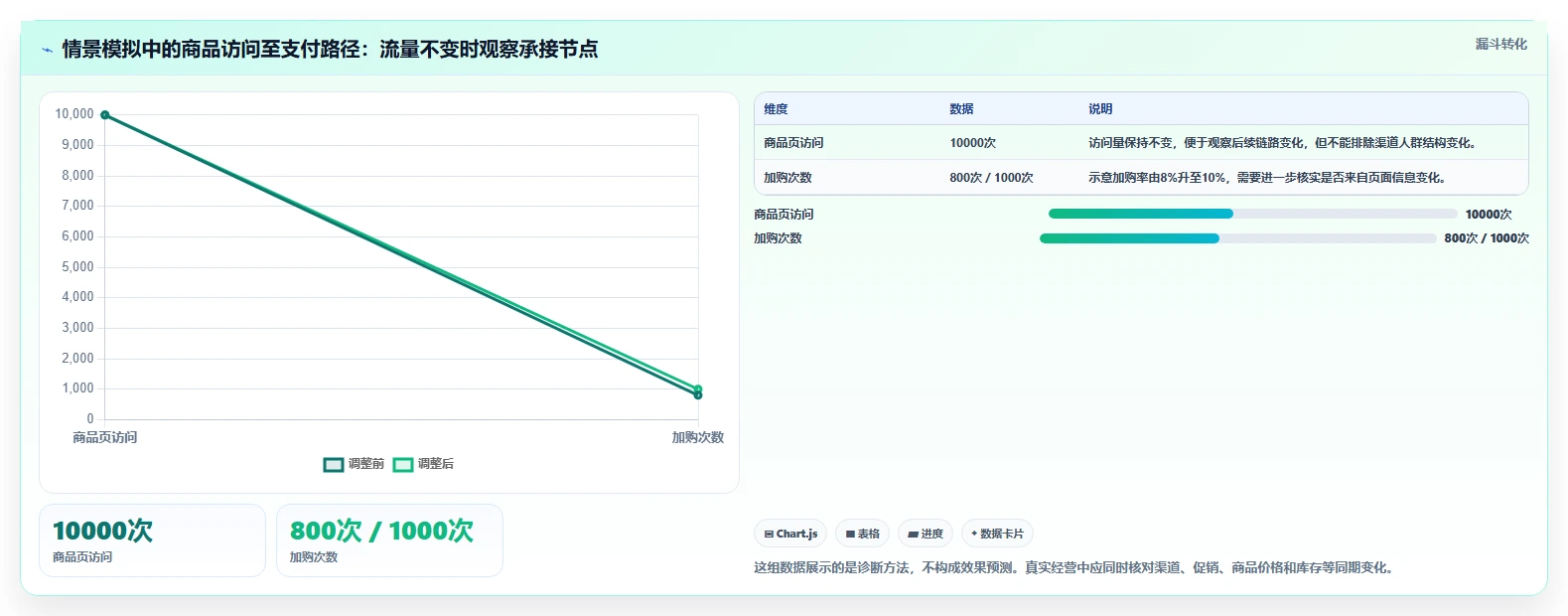Click the 10000次 商品页访问 data card
1568x616 pixels.
coord(152,540)
